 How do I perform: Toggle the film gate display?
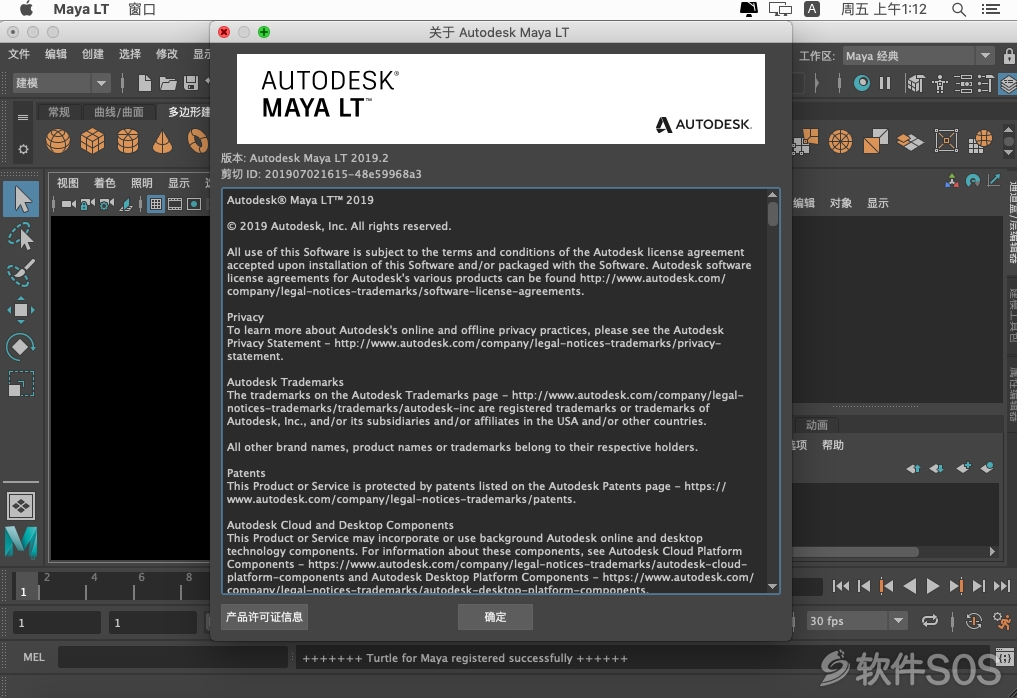(x=175, y=204)
